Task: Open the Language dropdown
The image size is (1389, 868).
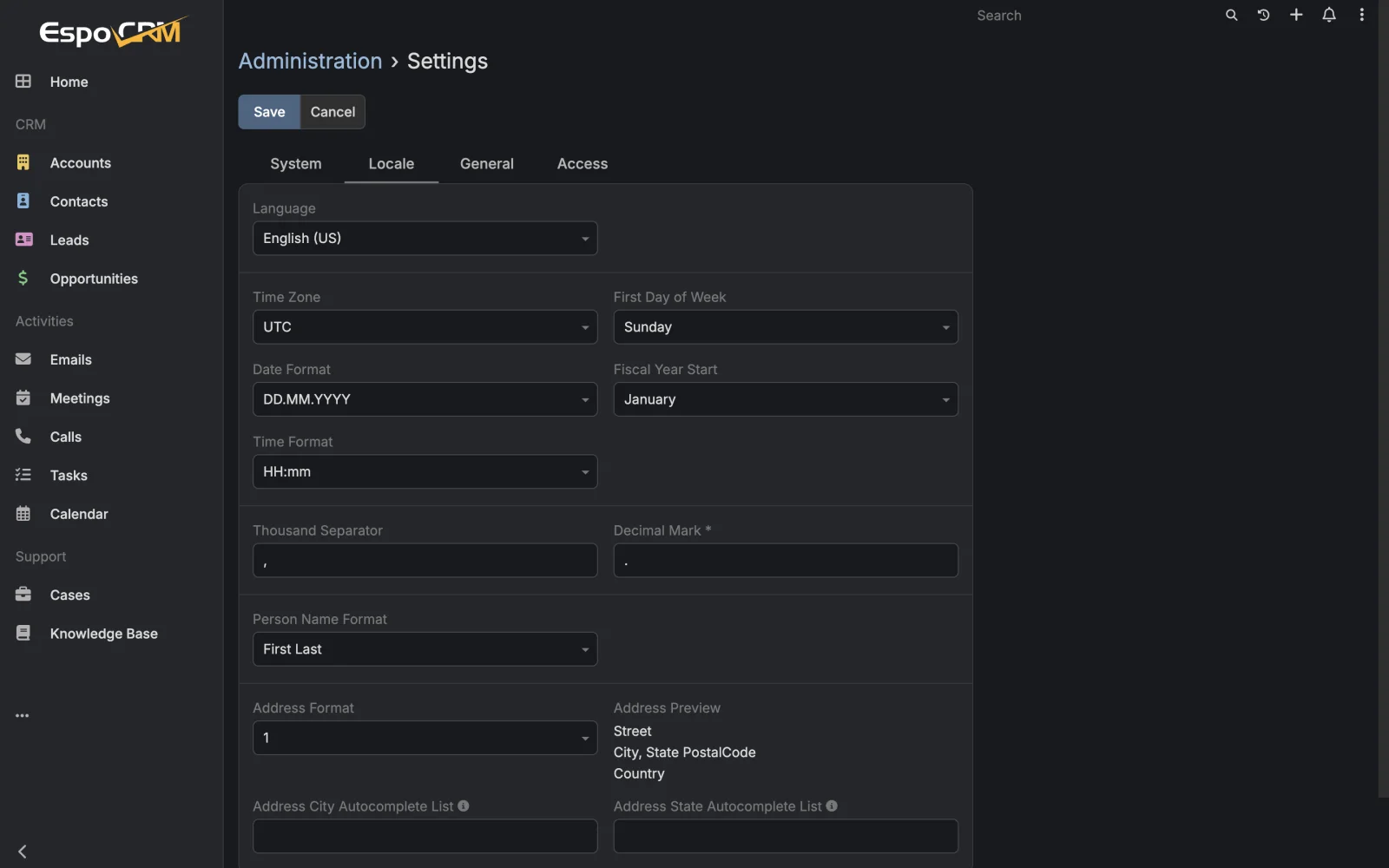Action: click(x=425, y=238)
